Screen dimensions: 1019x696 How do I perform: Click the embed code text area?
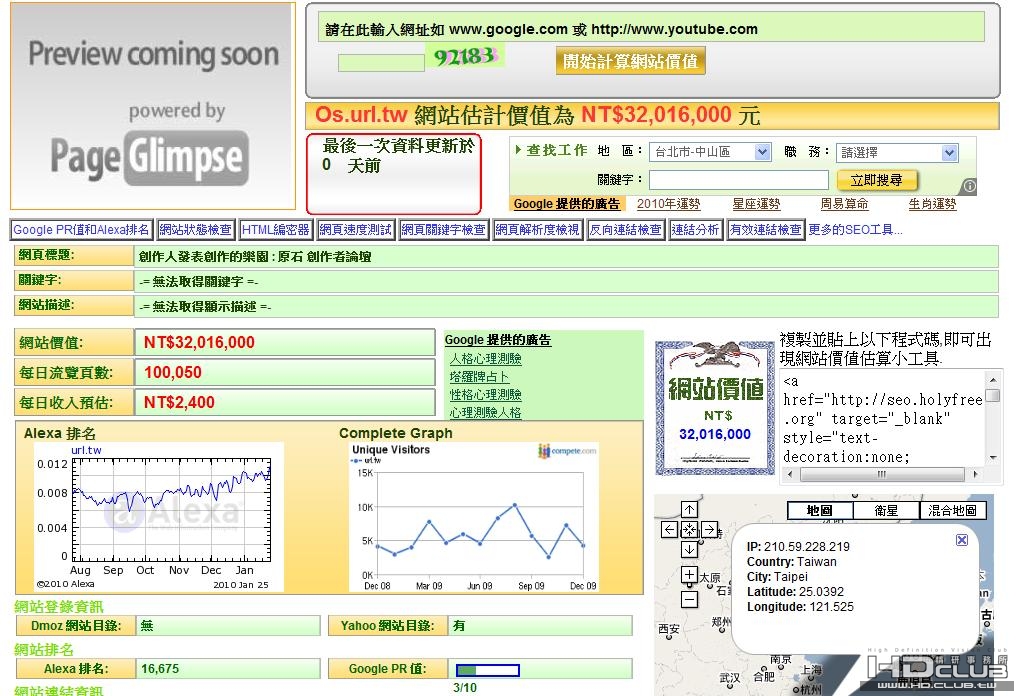(883, 418)
